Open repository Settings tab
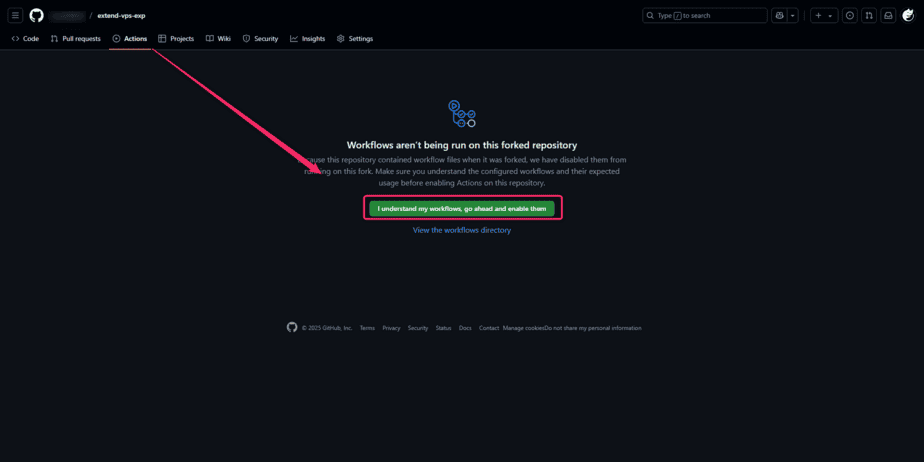924x462 pixels. pyautogui.click(x=355, y=39)
